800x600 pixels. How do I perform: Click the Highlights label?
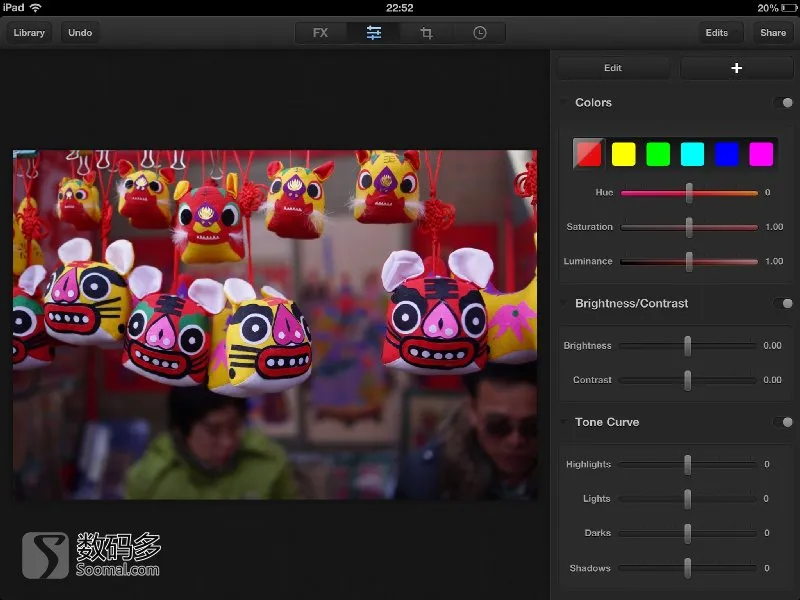coord(588,464)
